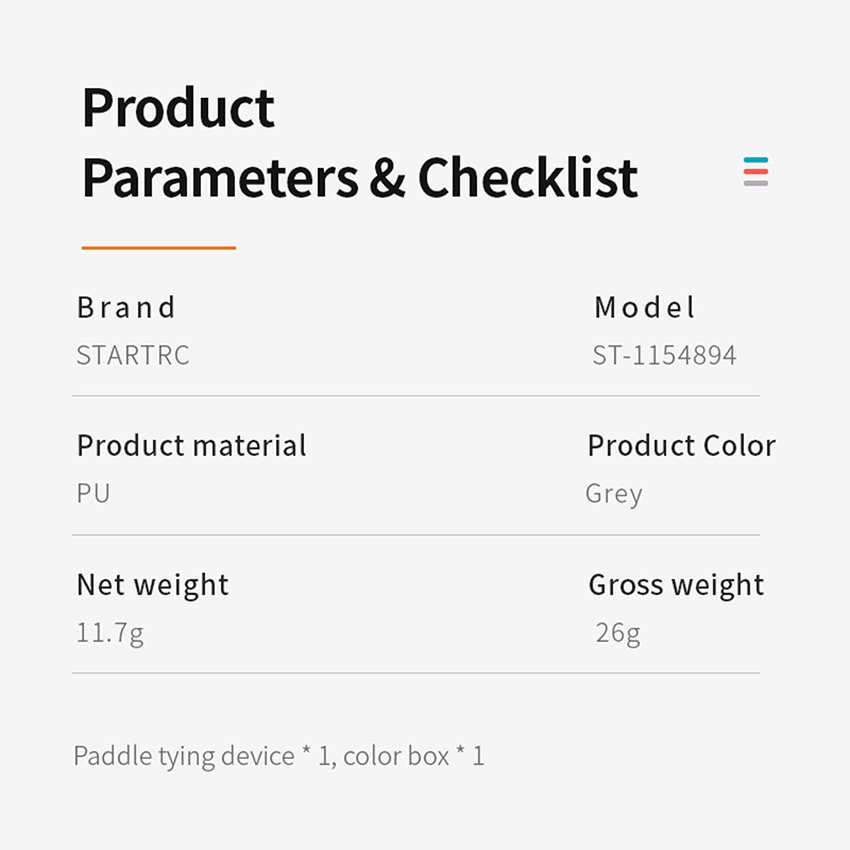Click the 26g gross weight value

point(618,633)
